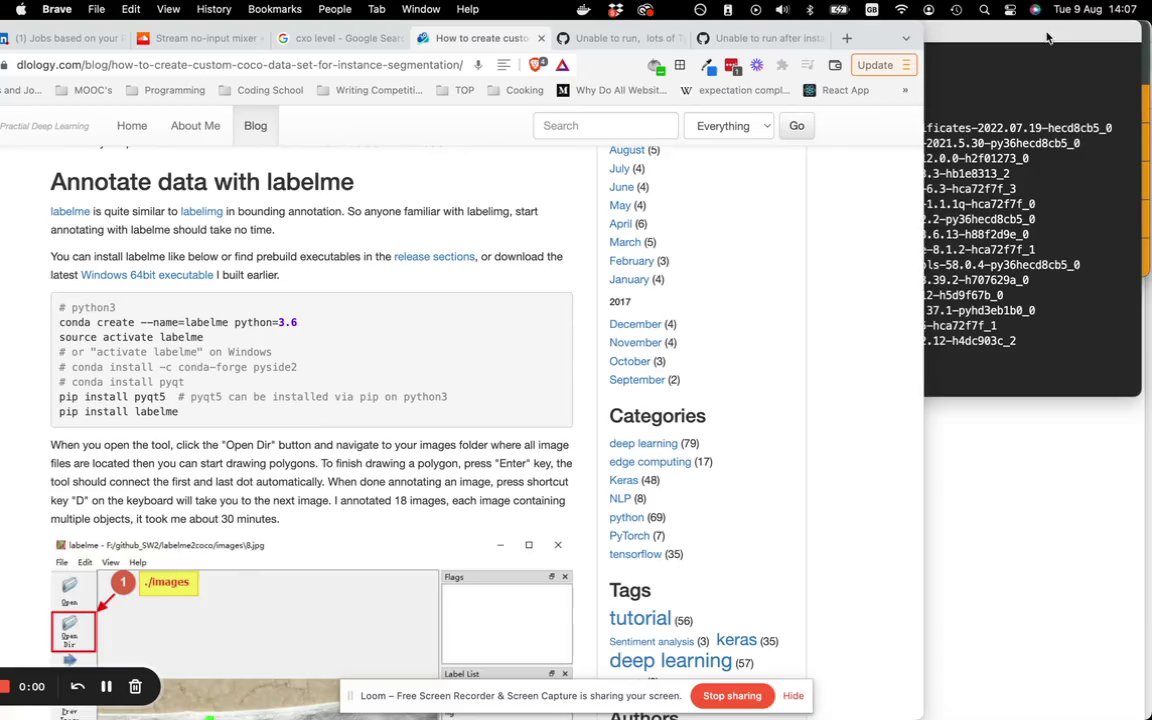Image resolution: width=1152 pixels, height=720 pixels.
Task: Open the Programming bookmarks folder
Action: [165, 90]
